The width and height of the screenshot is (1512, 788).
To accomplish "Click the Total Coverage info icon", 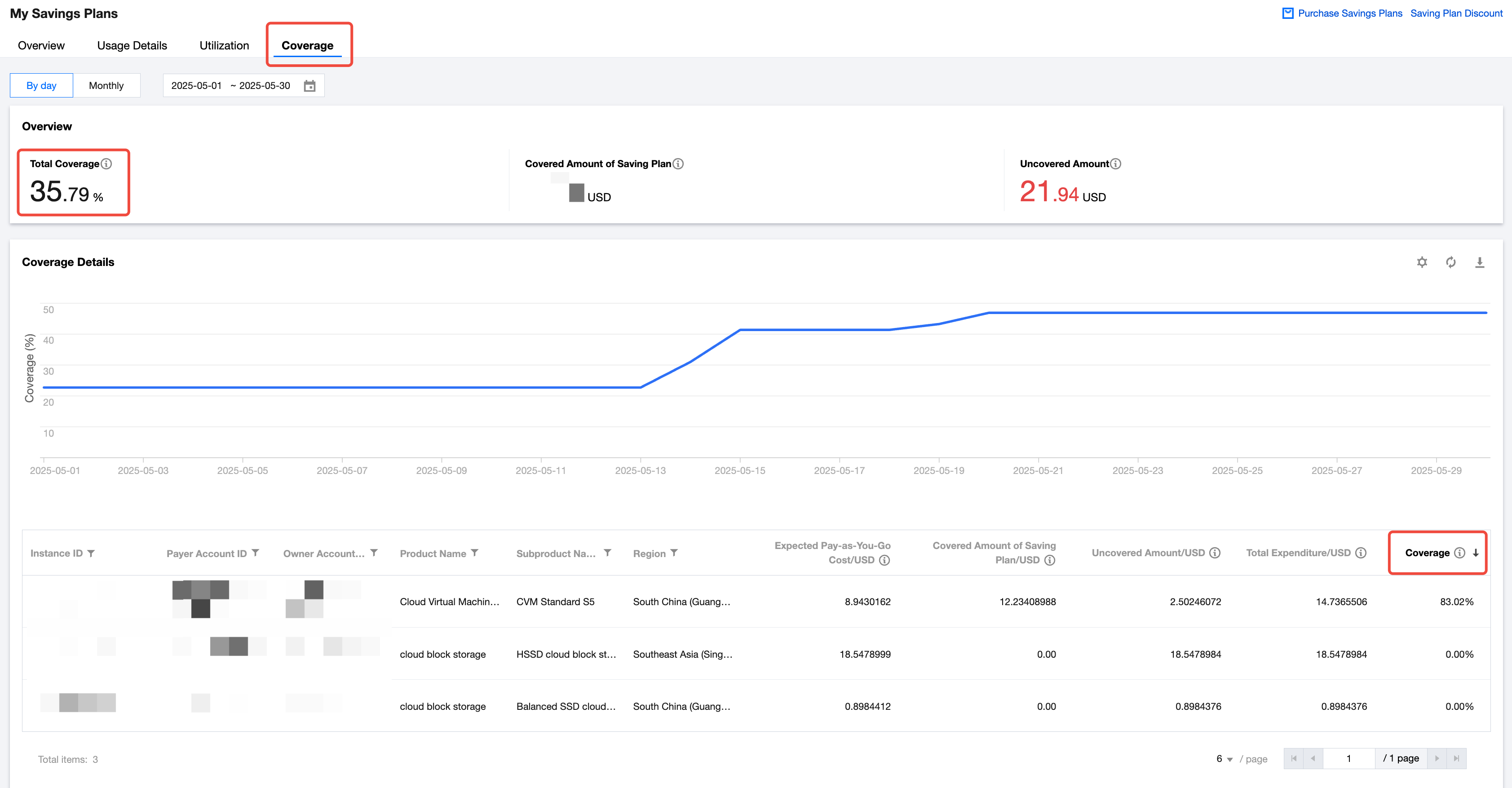I will pyautogui.click(x=106, y=164).
